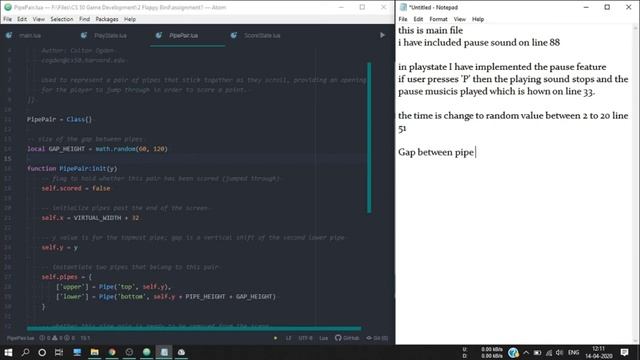Click the line mentioning pause sound line 88

(479, 42)
